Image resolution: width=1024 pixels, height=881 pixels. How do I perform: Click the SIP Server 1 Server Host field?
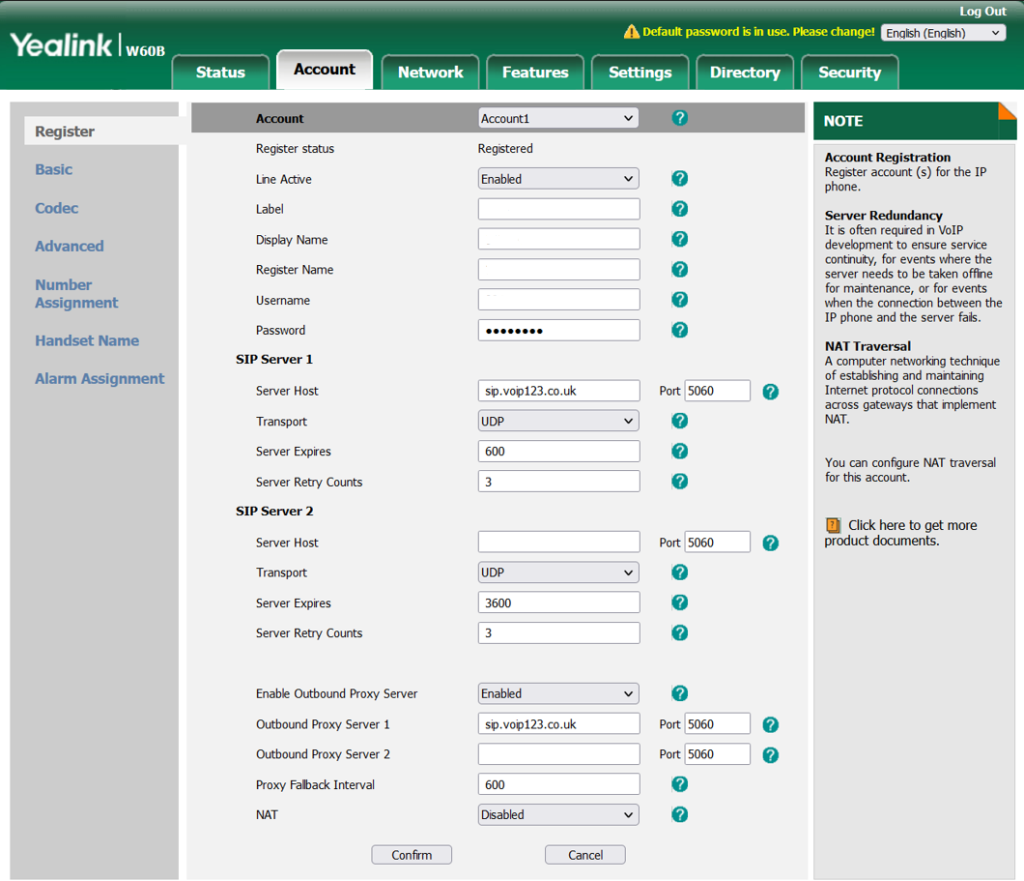(558, 391)
